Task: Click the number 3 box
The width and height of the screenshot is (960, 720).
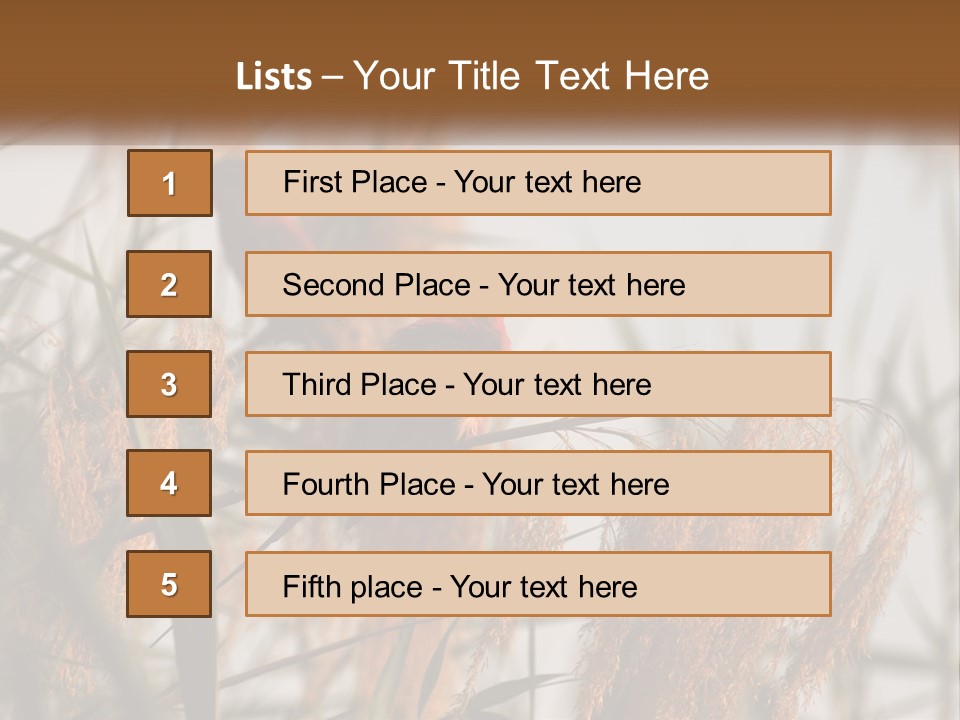Action: point(169,384)
